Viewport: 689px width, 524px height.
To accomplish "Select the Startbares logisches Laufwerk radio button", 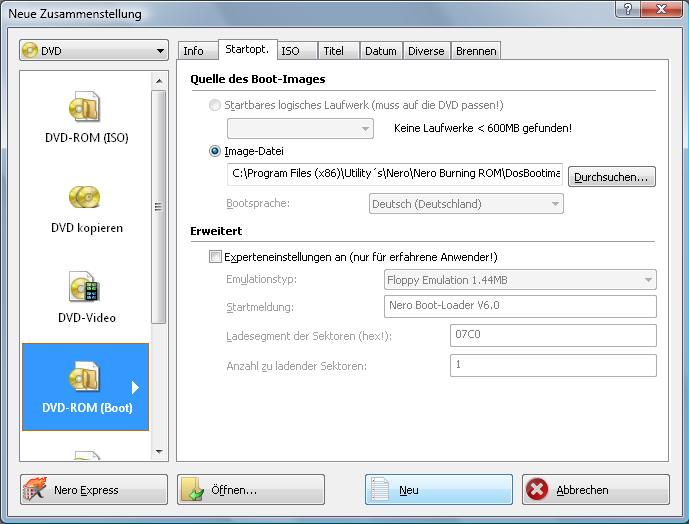I will click(x=214, y=105).
